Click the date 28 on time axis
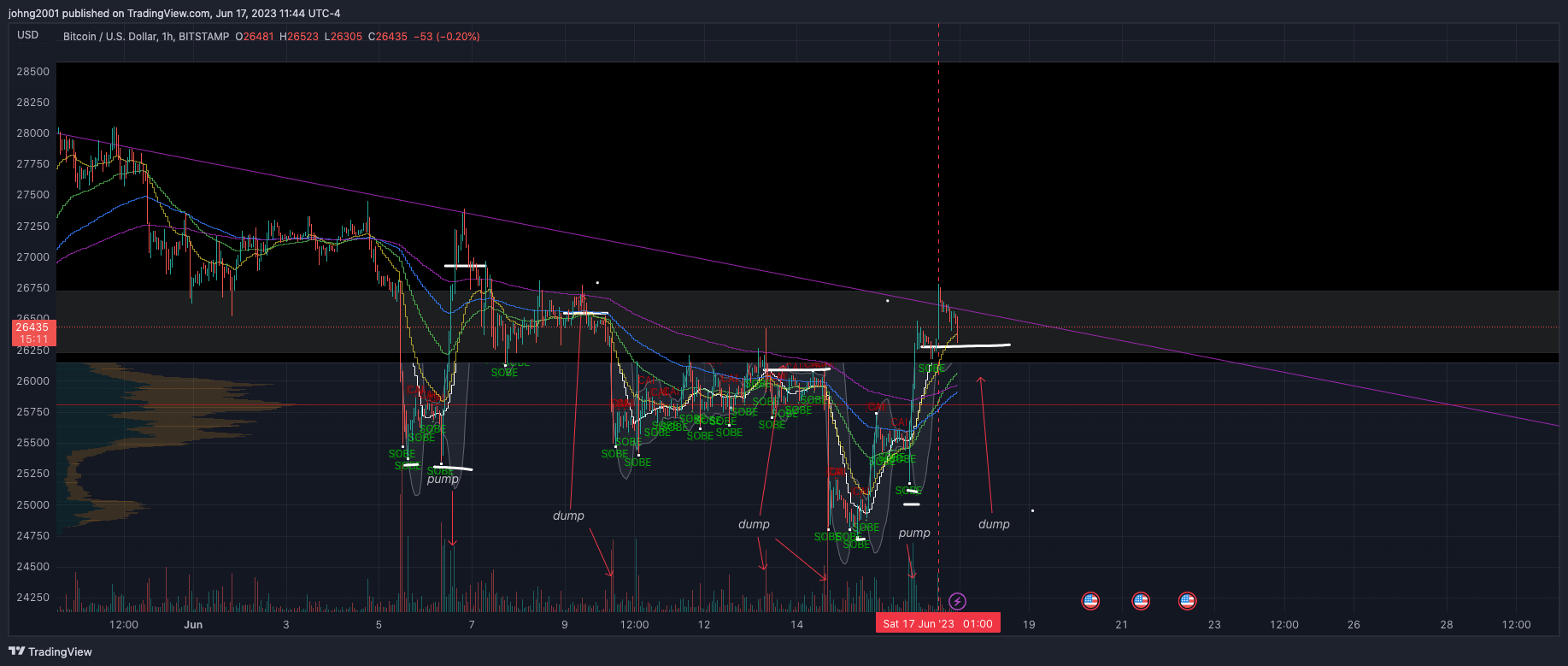 pyautogui.click(x=1447, y=625)
